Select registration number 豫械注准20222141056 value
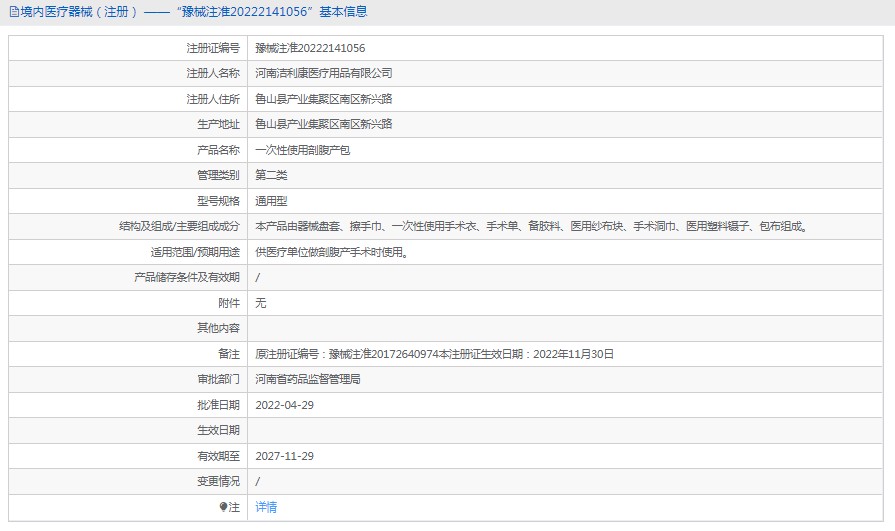 (x=310, y=49)
